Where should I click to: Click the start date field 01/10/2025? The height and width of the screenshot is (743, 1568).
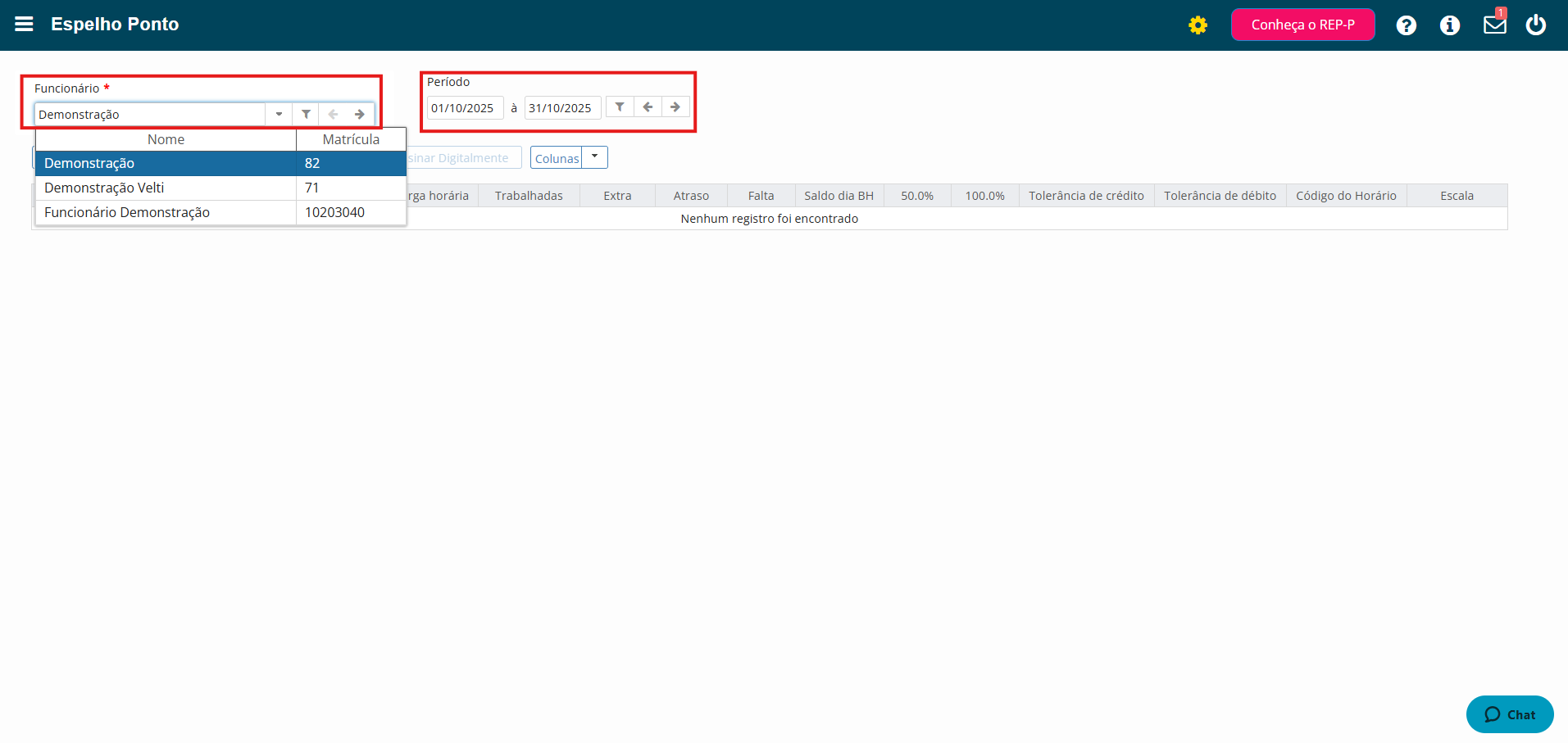point(465,108)
